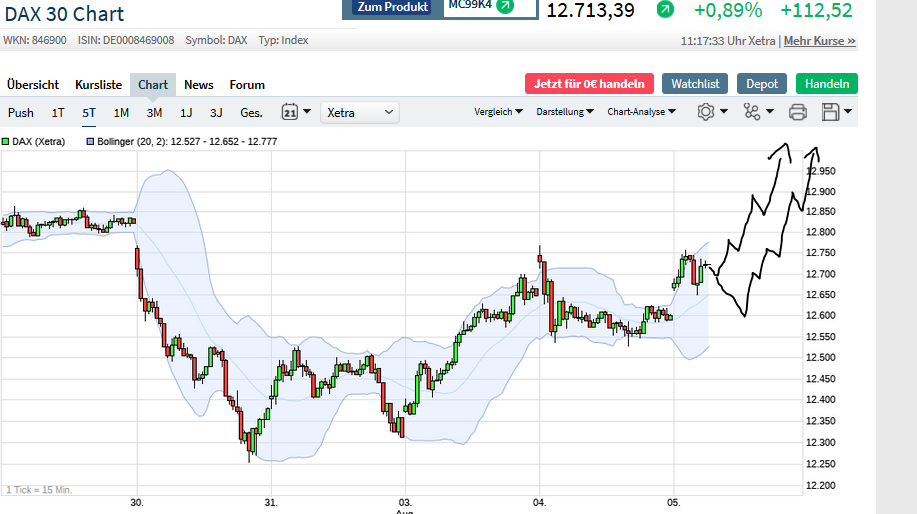Image resolution: width=917 pixels, height=514 pixels.
Task: Click the Watchlist button
Action: click(x=696, y=84)
